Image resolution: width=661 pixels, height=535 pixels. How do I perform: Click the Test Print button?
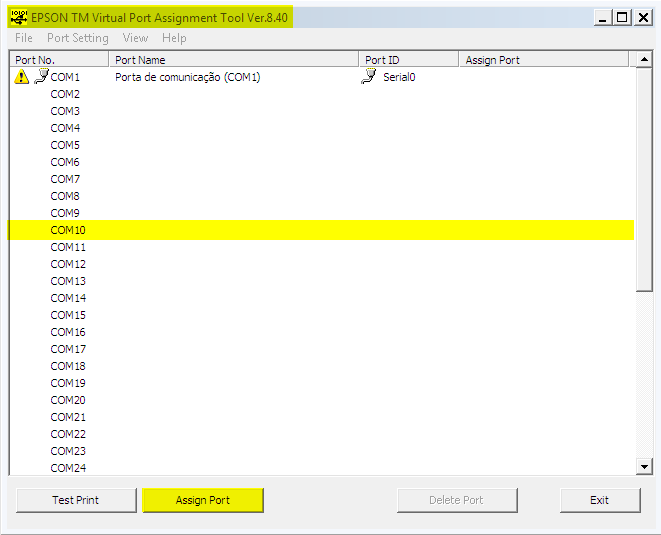click(76, 500)
